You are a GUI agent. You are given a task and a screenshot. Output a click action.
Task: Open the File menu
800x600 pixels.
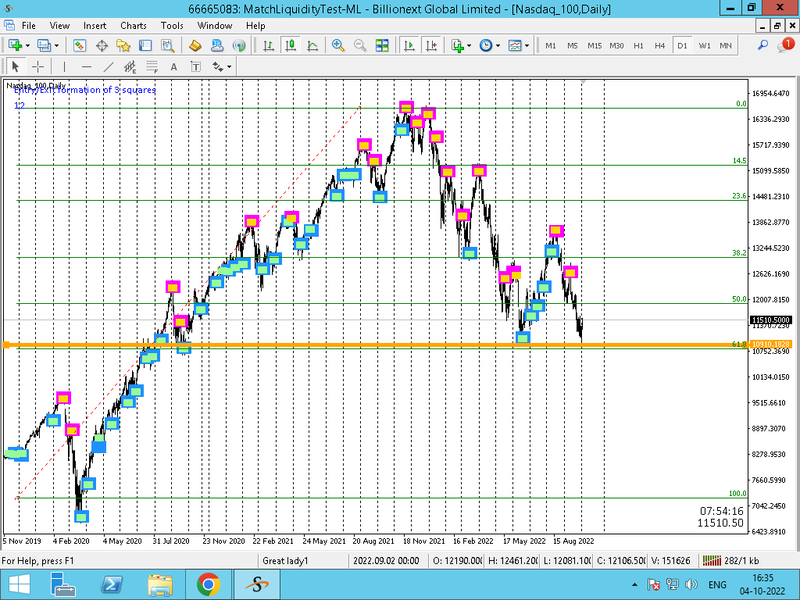pos(29,26)
